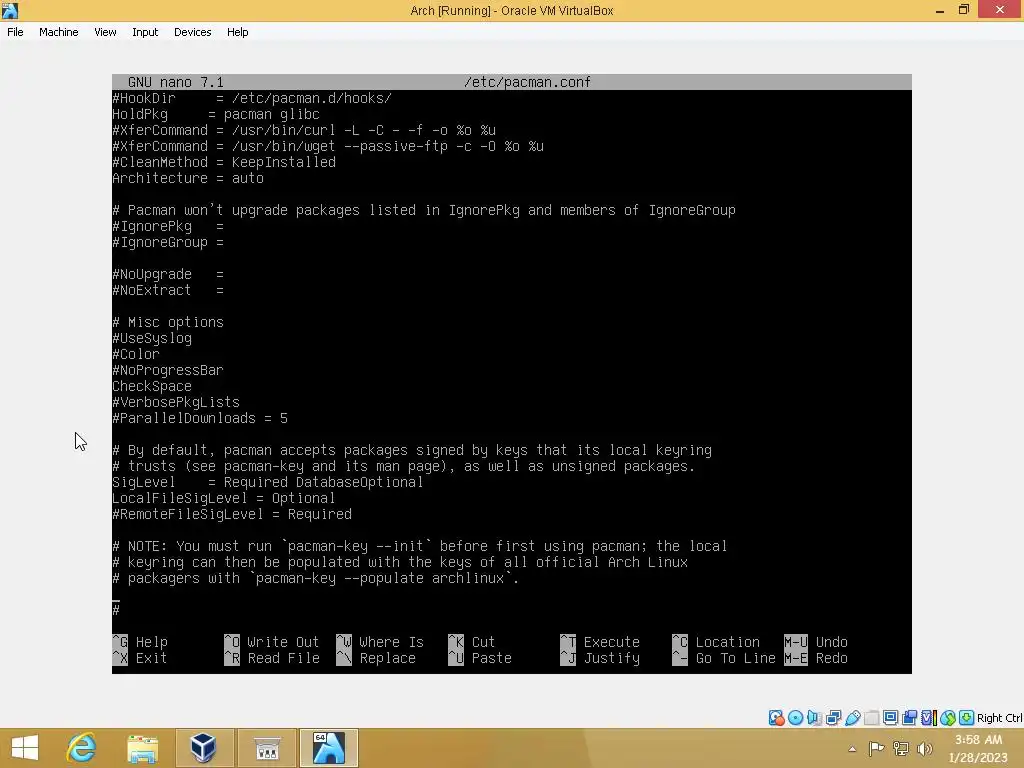1024x768 pixels.
Task: Click the 'CheckSpace' line
Action: [x=152, y=386]
